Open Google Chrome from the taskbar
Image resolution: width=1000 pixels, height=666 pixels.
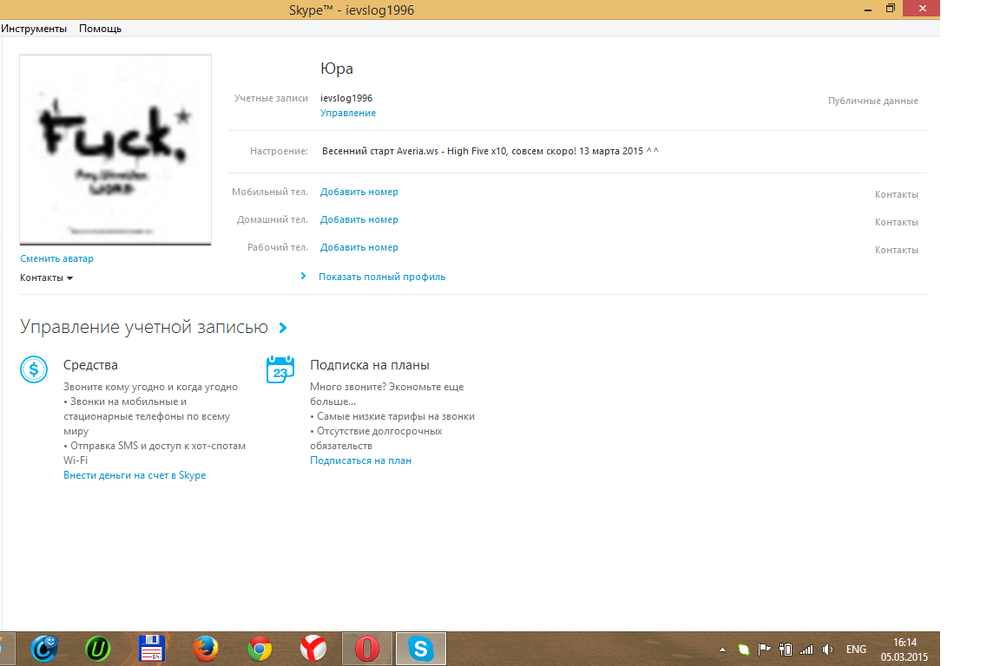click(259, 648)
